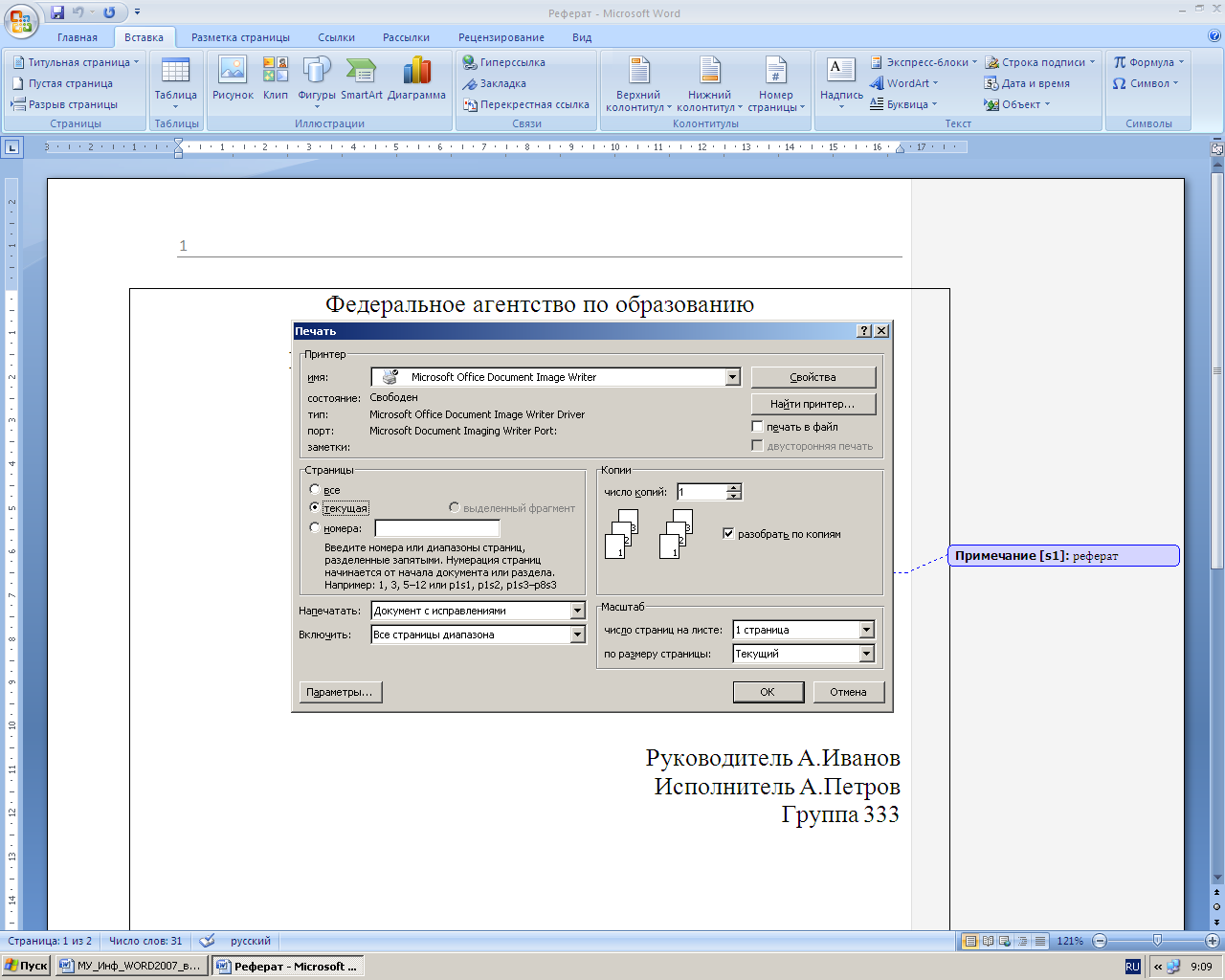The image size is (1225, 980).
Task: Adjust the zoom slider handle
Action: [1157, 942]
